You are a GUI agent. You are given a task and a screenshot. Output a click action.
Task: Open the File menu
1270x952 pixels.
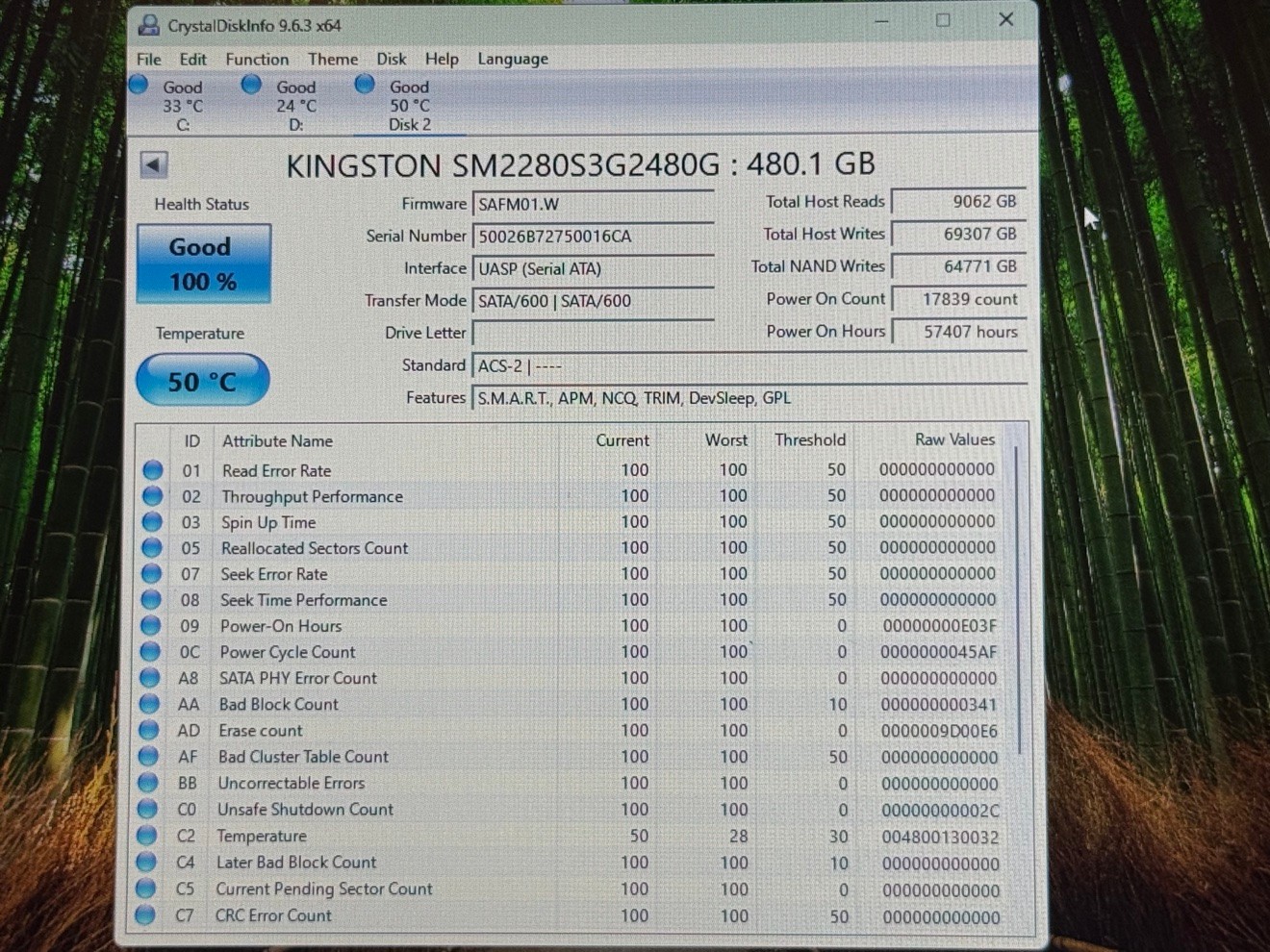pyautogui.click(x=149, y=60)
